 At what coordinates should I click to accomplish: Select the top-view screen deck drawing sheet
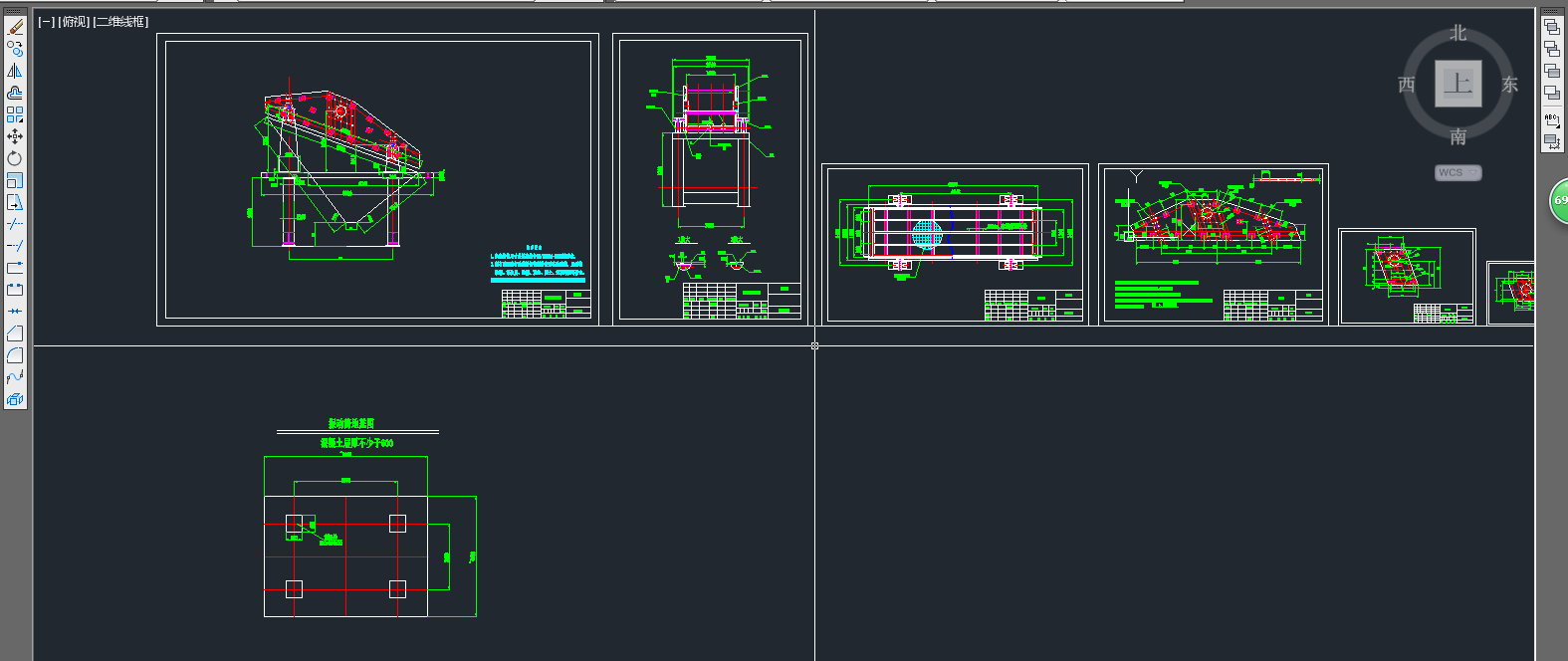coord(955,245)
